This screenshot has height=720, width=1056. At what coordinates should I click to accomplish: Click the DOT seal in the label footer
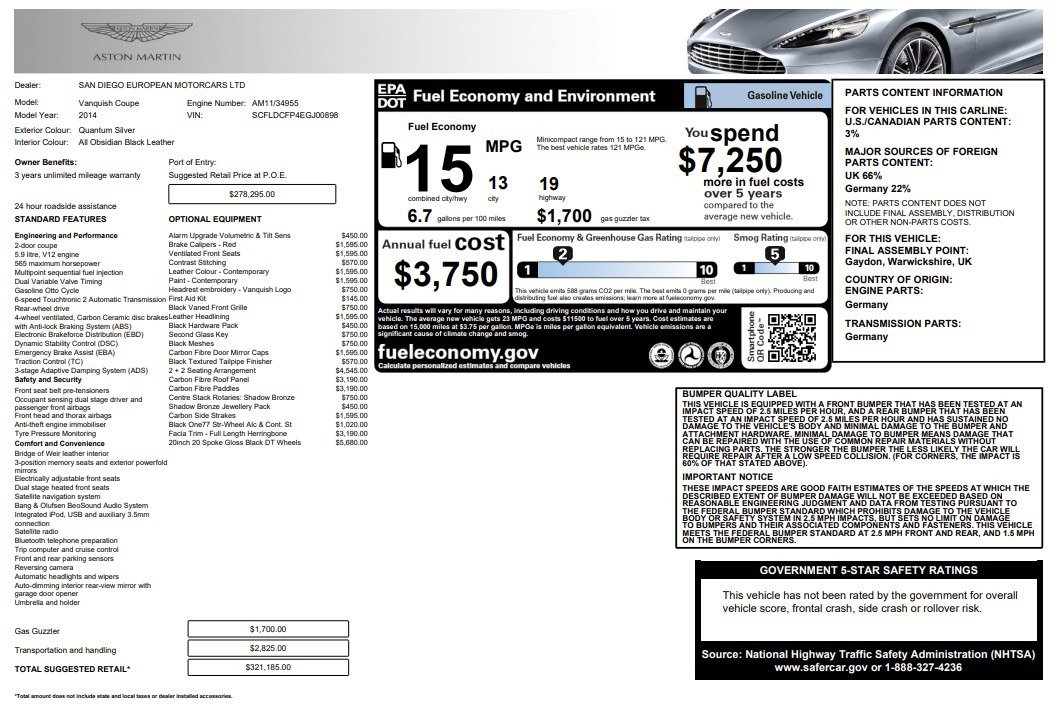(690, 355)
